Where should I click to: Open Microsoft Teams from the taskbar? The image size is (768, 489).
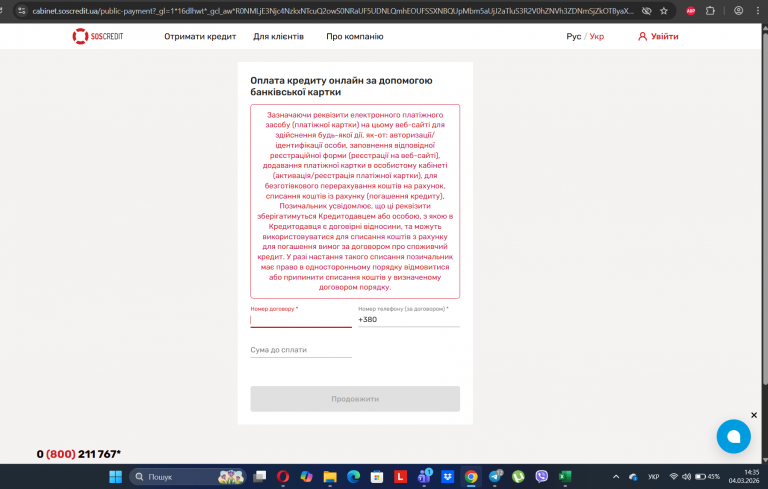(424, 477)
